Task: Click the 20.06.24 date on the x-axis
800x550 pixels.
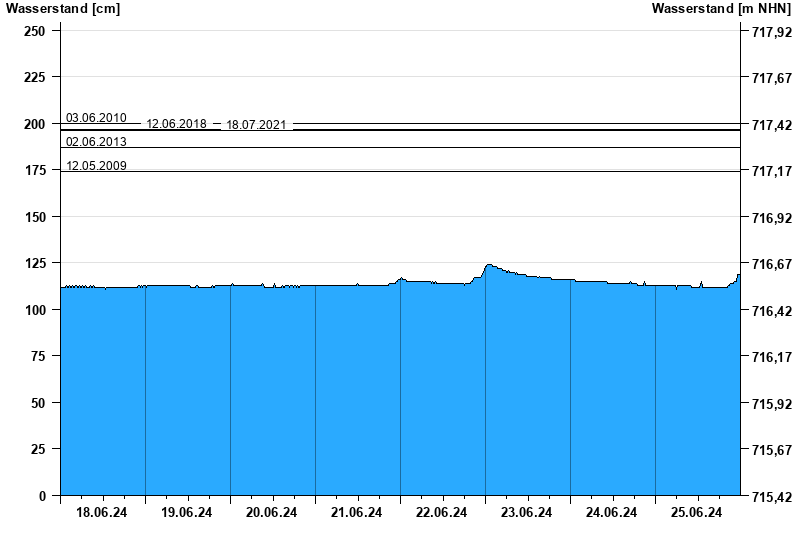Action: (x=272, y=513)
